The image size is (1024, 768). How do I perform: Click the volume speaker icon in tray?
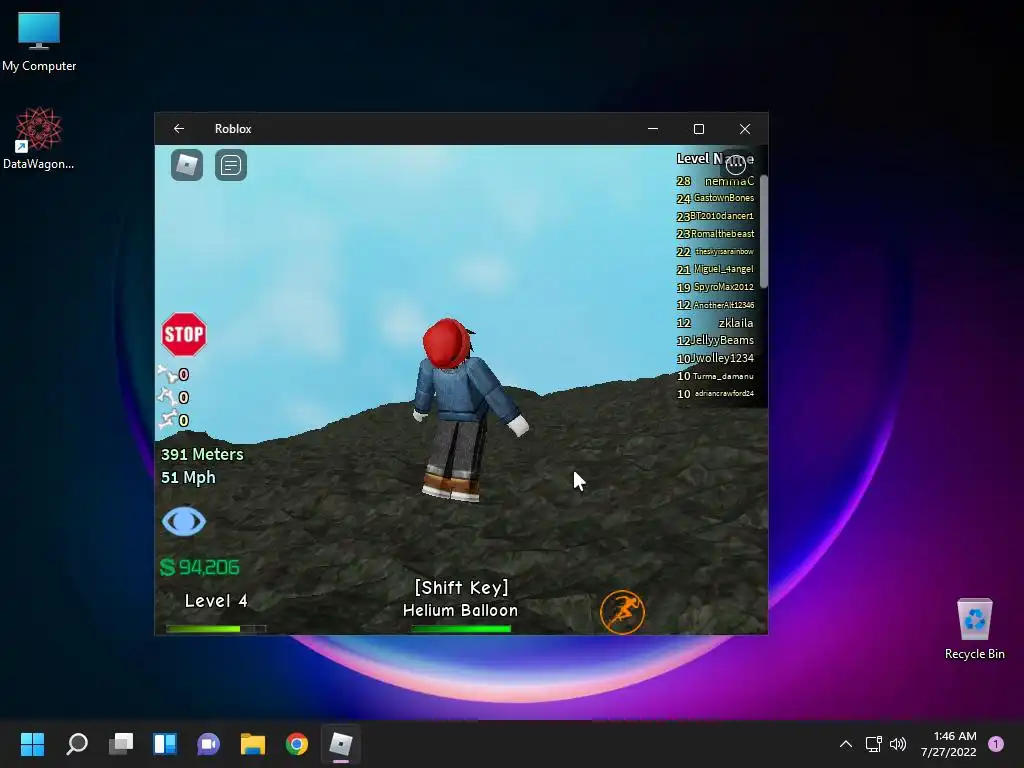coord(898,744)
